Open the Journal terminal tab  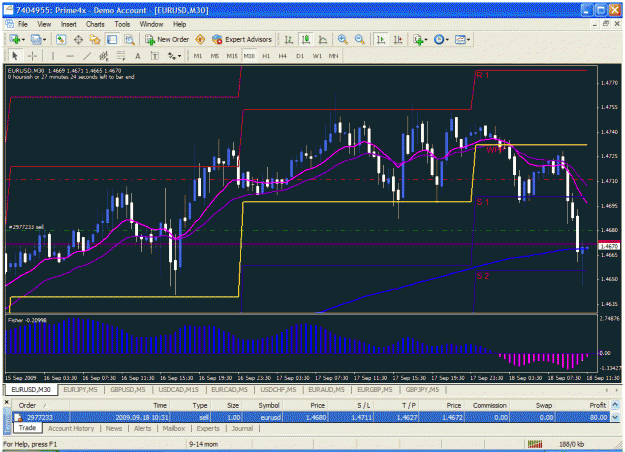pos(242,428)
